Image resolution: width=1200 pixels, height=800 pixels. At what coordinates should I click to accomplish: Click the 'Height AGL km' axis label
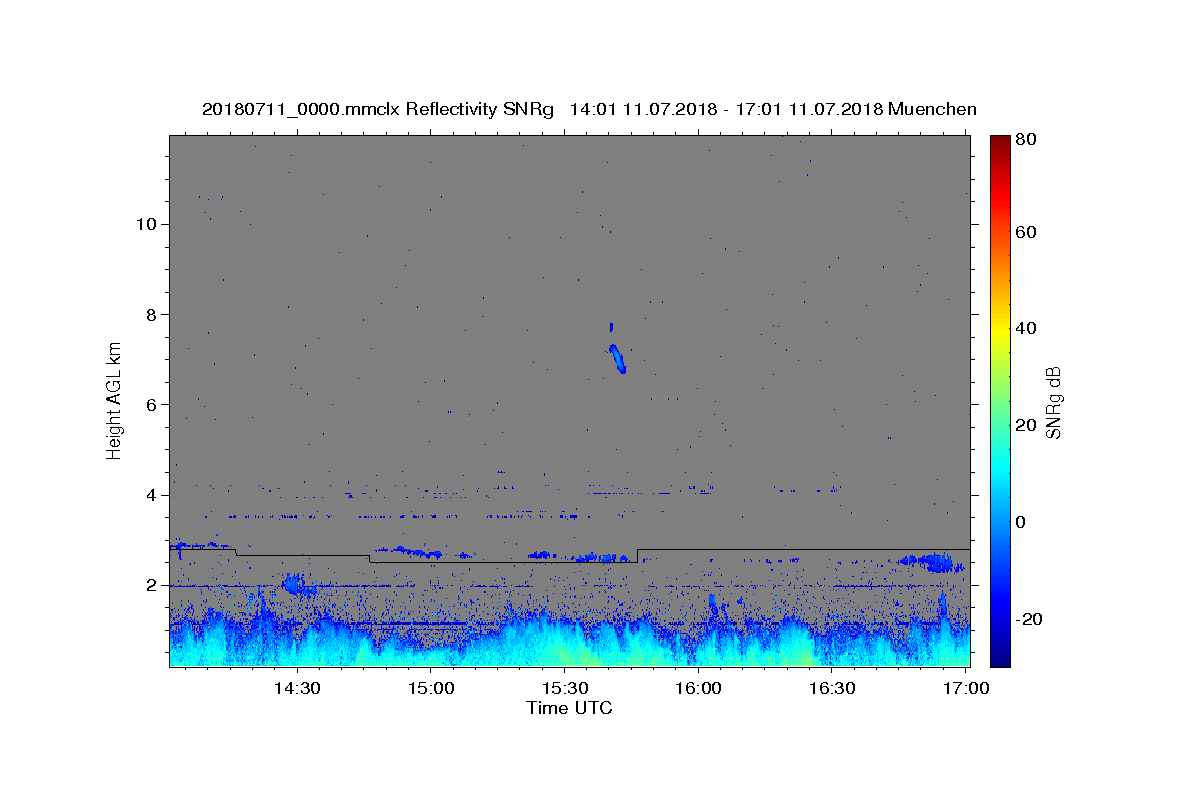115,400
